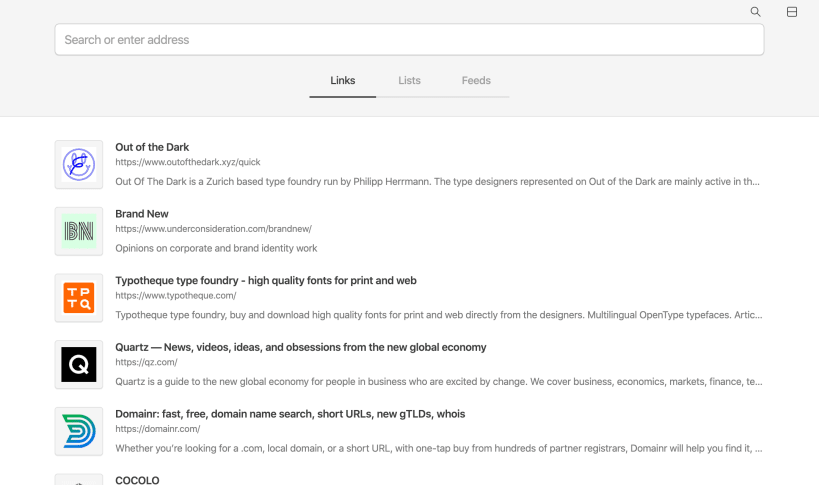Click the https://qz.com/ URL text
Image resolution: width=819 pixels, height=485 pixels.
click(146, 362)
